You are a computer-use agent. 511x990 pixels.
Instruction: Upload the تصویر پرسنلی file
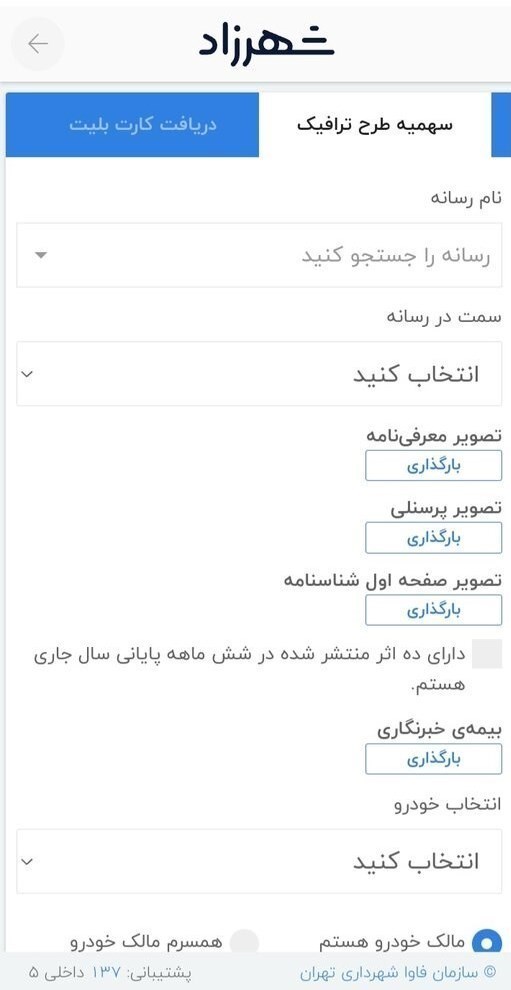click(433, 538)
